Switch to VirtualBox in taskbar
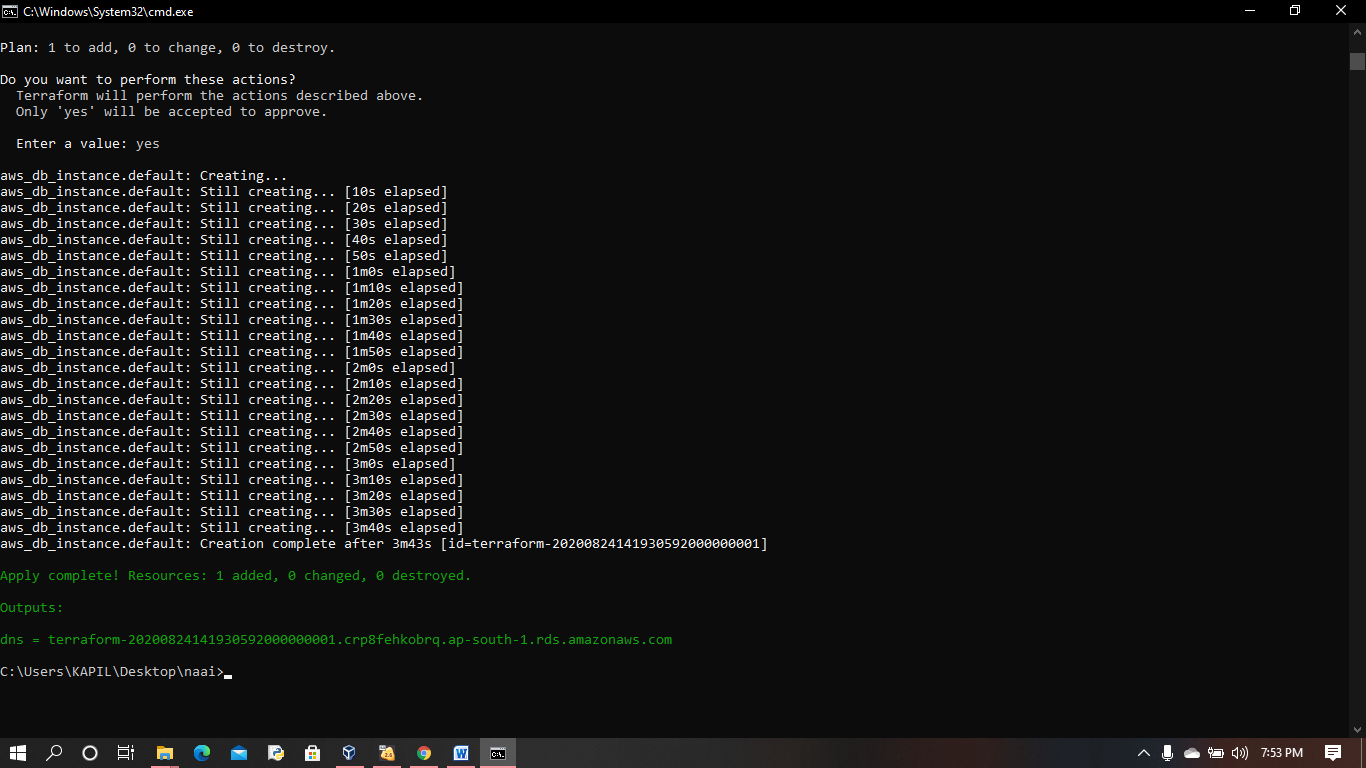Viewport: 1366px width, 768px height. click(x=349, y=753)
